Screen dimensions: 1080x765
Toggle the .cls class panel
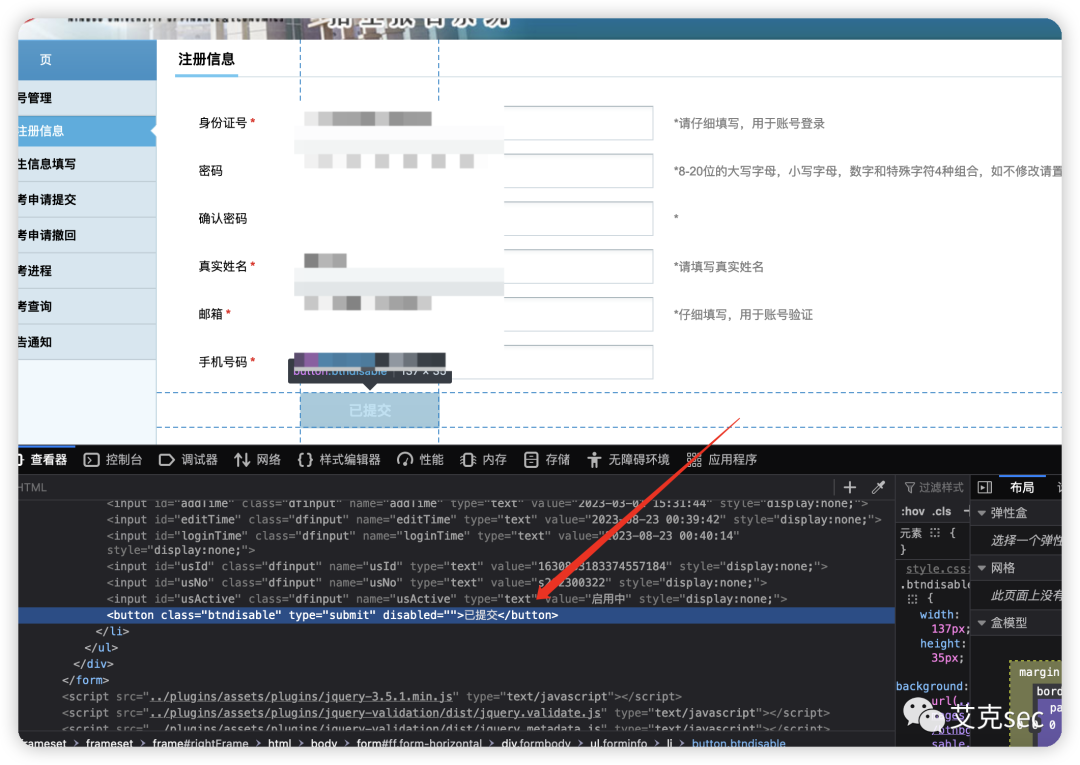[x=942, y=511]
